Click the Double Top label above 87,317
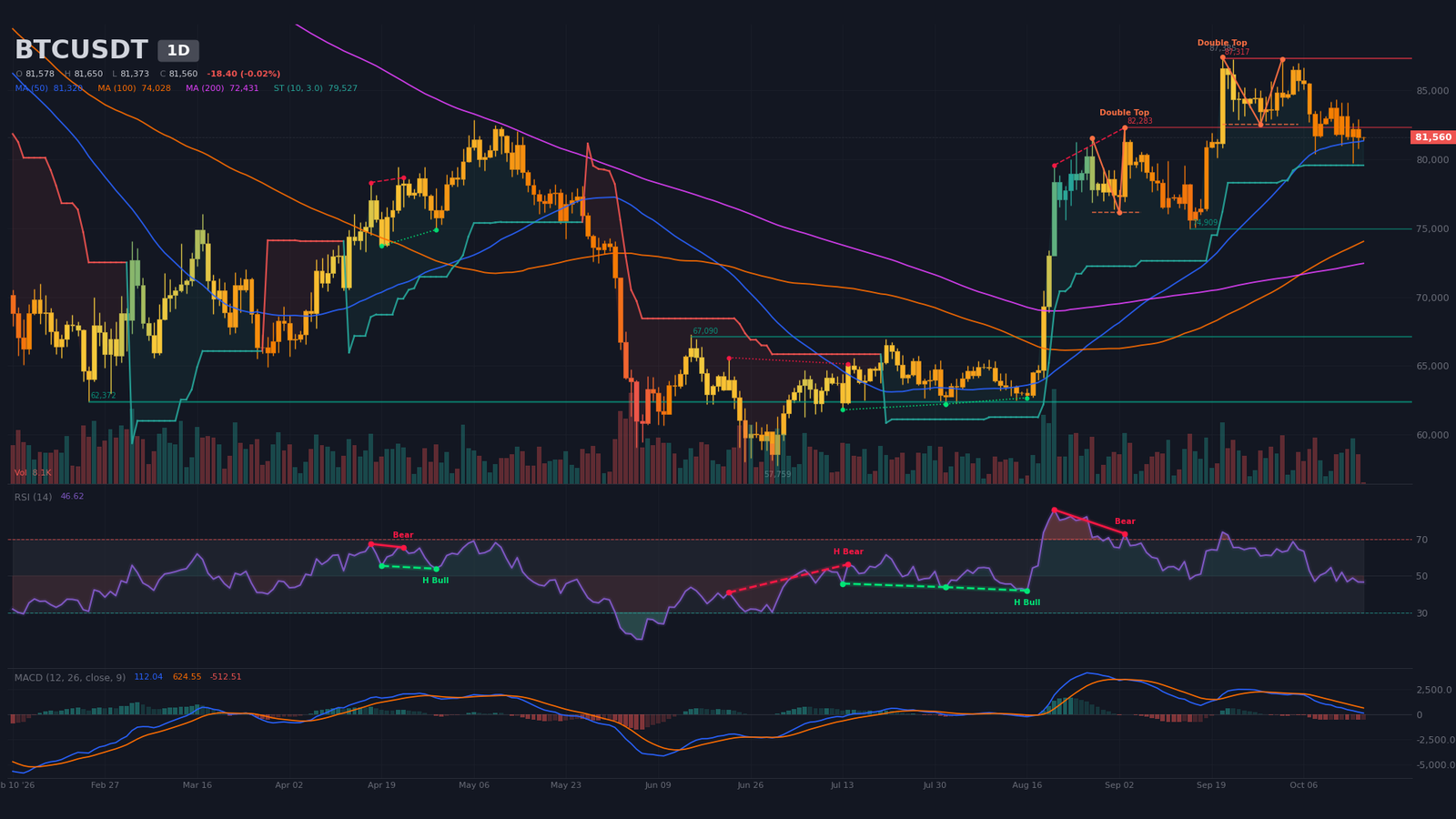 click(1222, 43)
